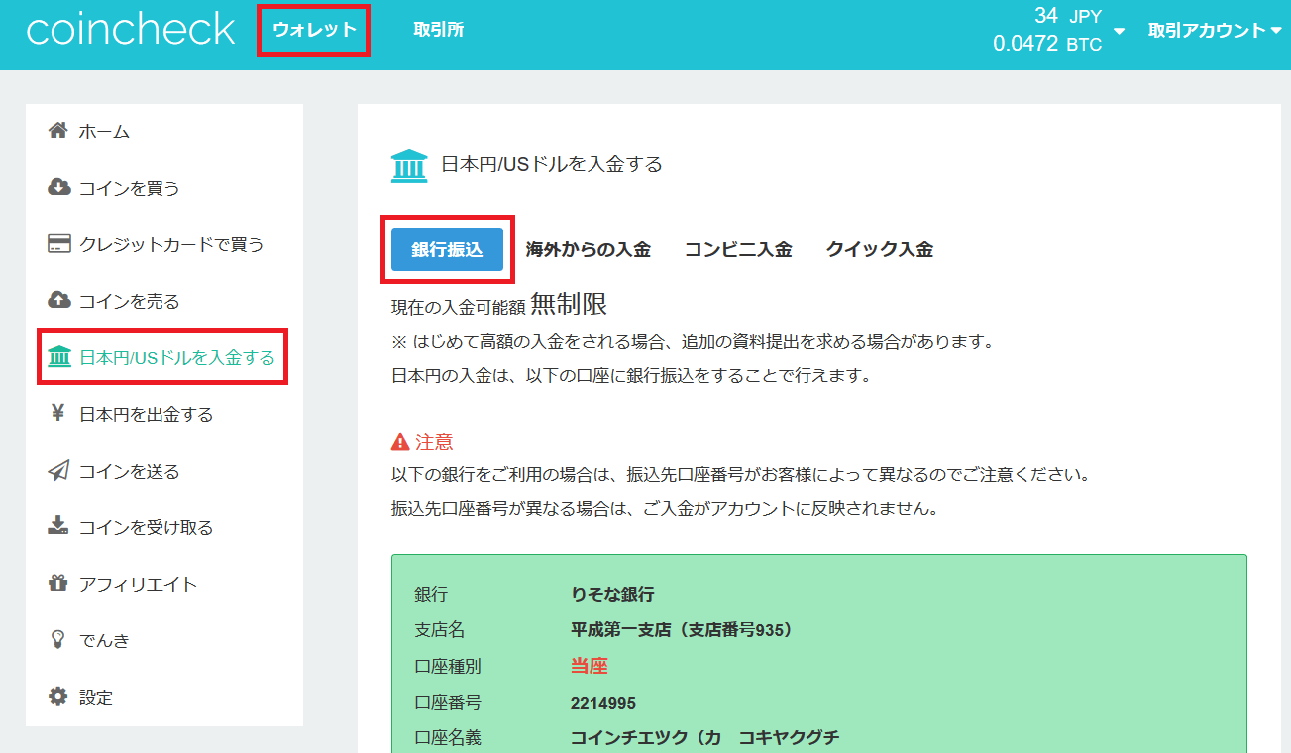Viewport: 1291px width, 753px height.
Task: Click the credit card icon in sidebar
Action: click(59, 244)
